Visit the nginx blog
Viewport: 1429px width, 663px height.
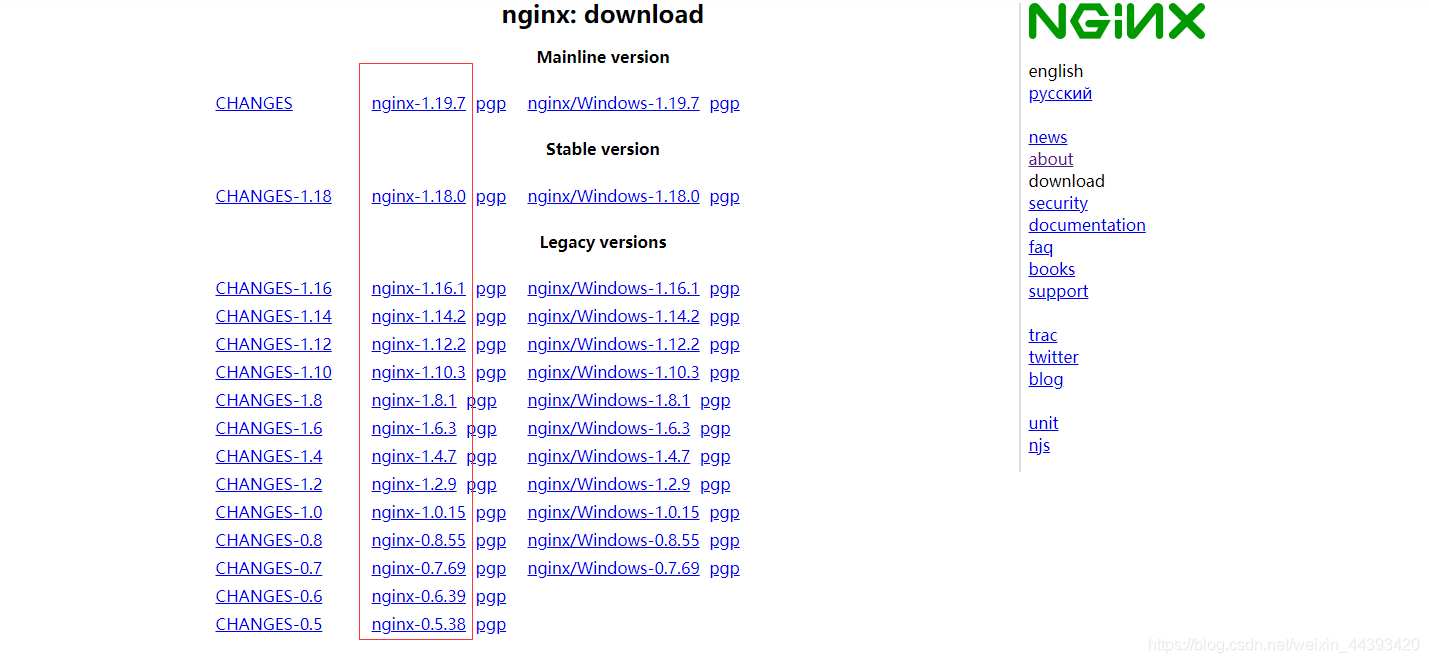point(1046,379)
